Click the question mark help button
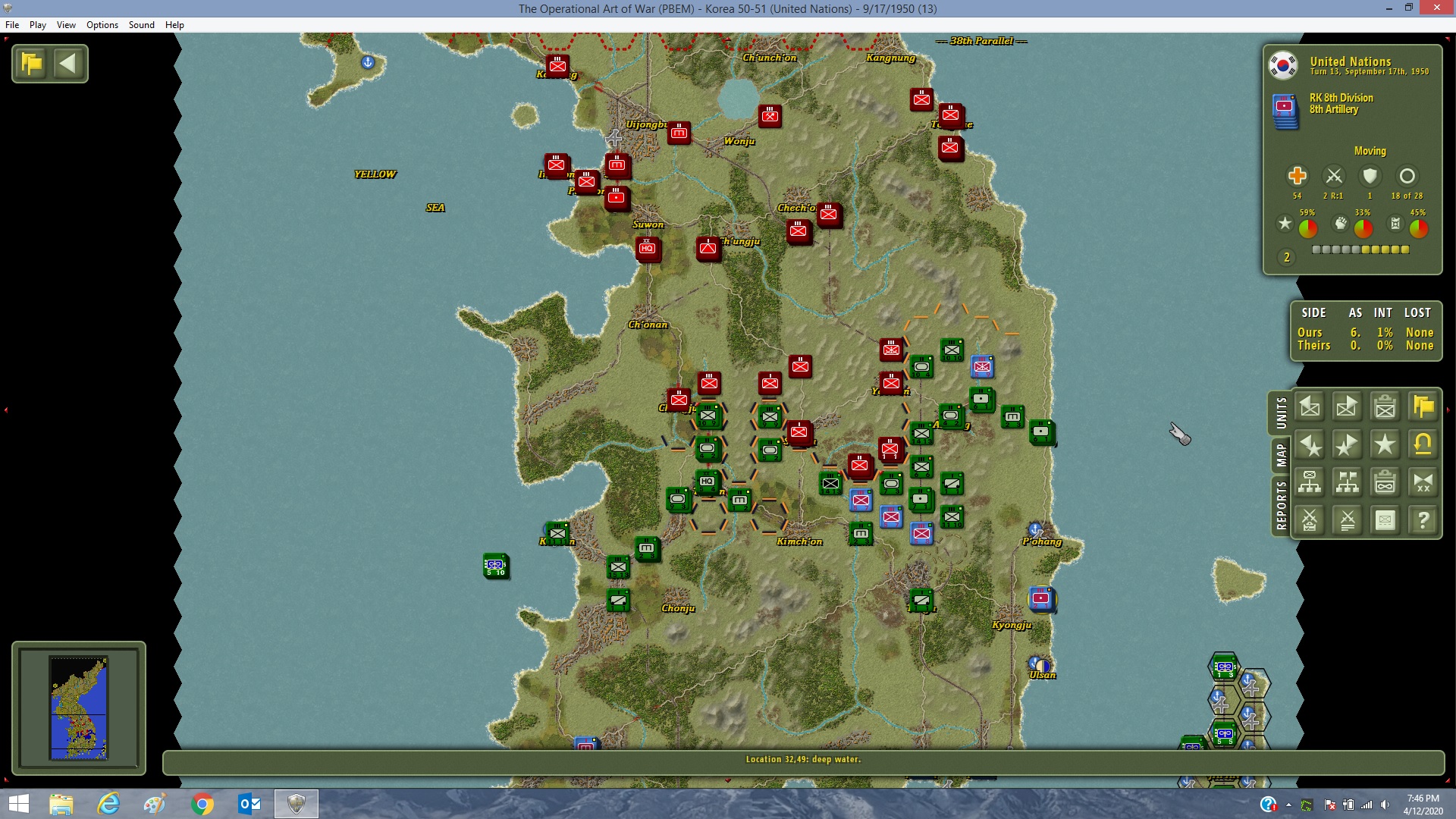This screenshot has width=1456, height=819. click(x=1423, y=520)
